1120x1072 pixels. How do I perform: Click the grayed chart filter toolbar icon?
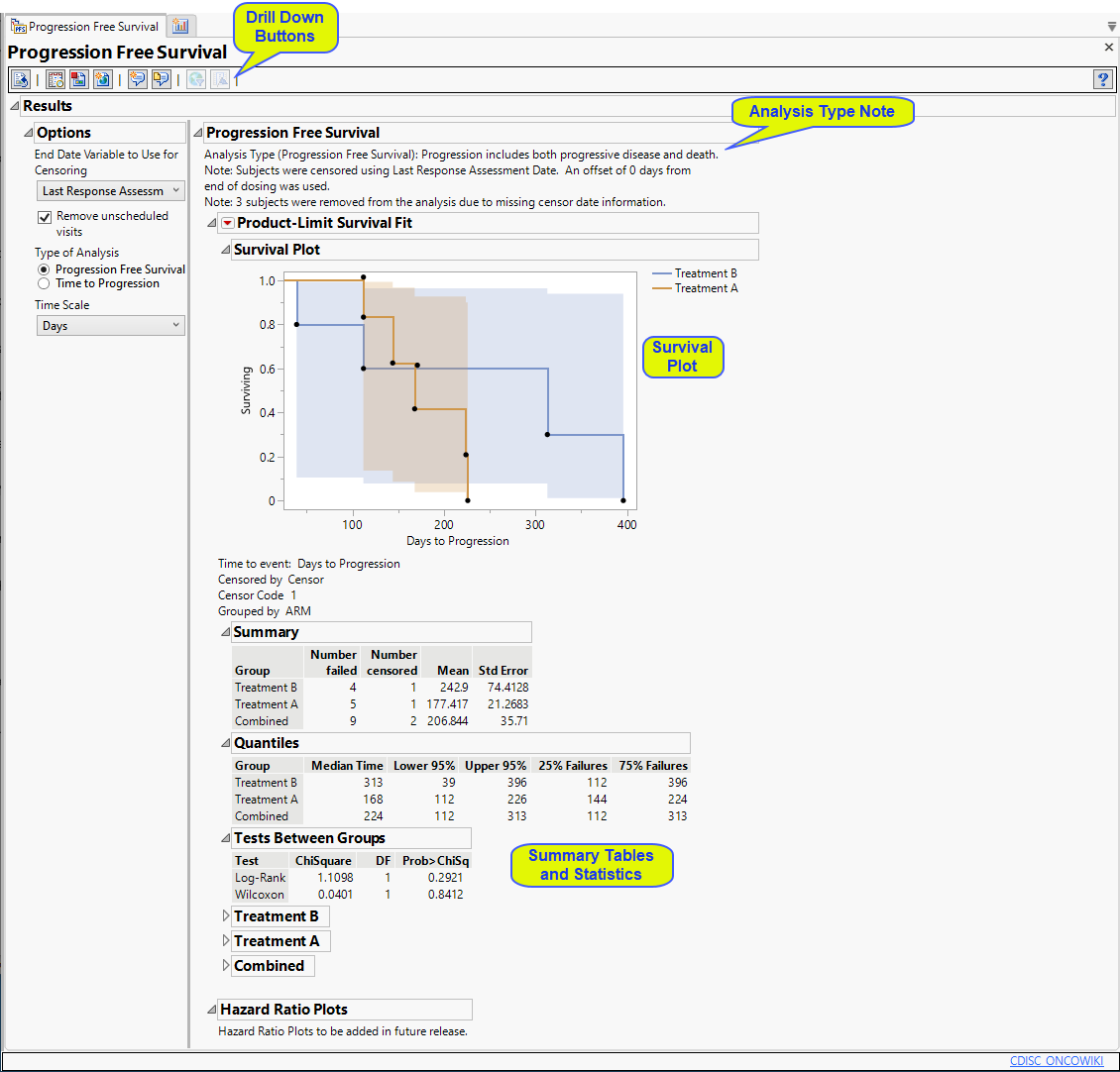tap(220, 79)
